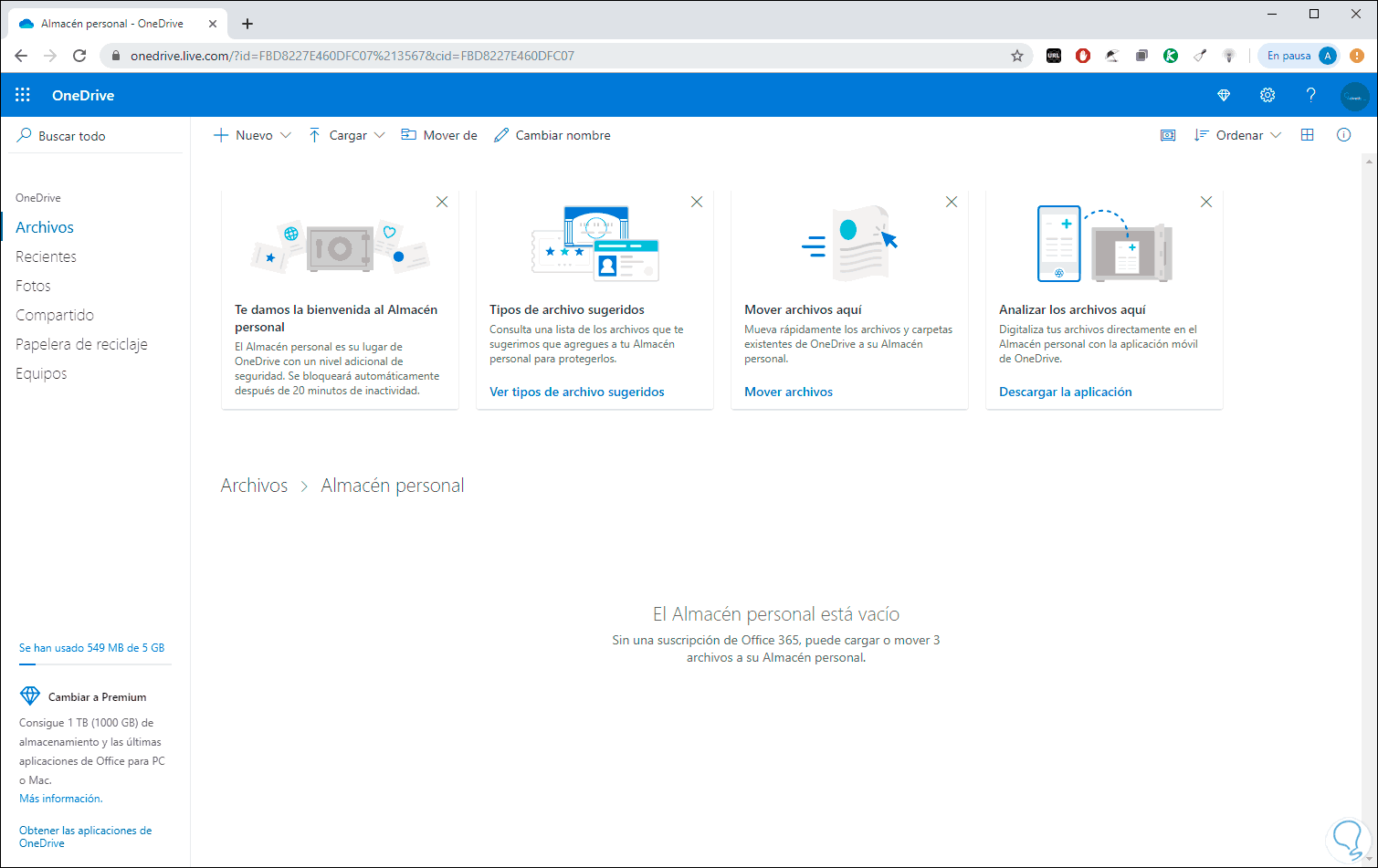
Task: Expand the Nuevo dropdown
Action: (286, 135)
